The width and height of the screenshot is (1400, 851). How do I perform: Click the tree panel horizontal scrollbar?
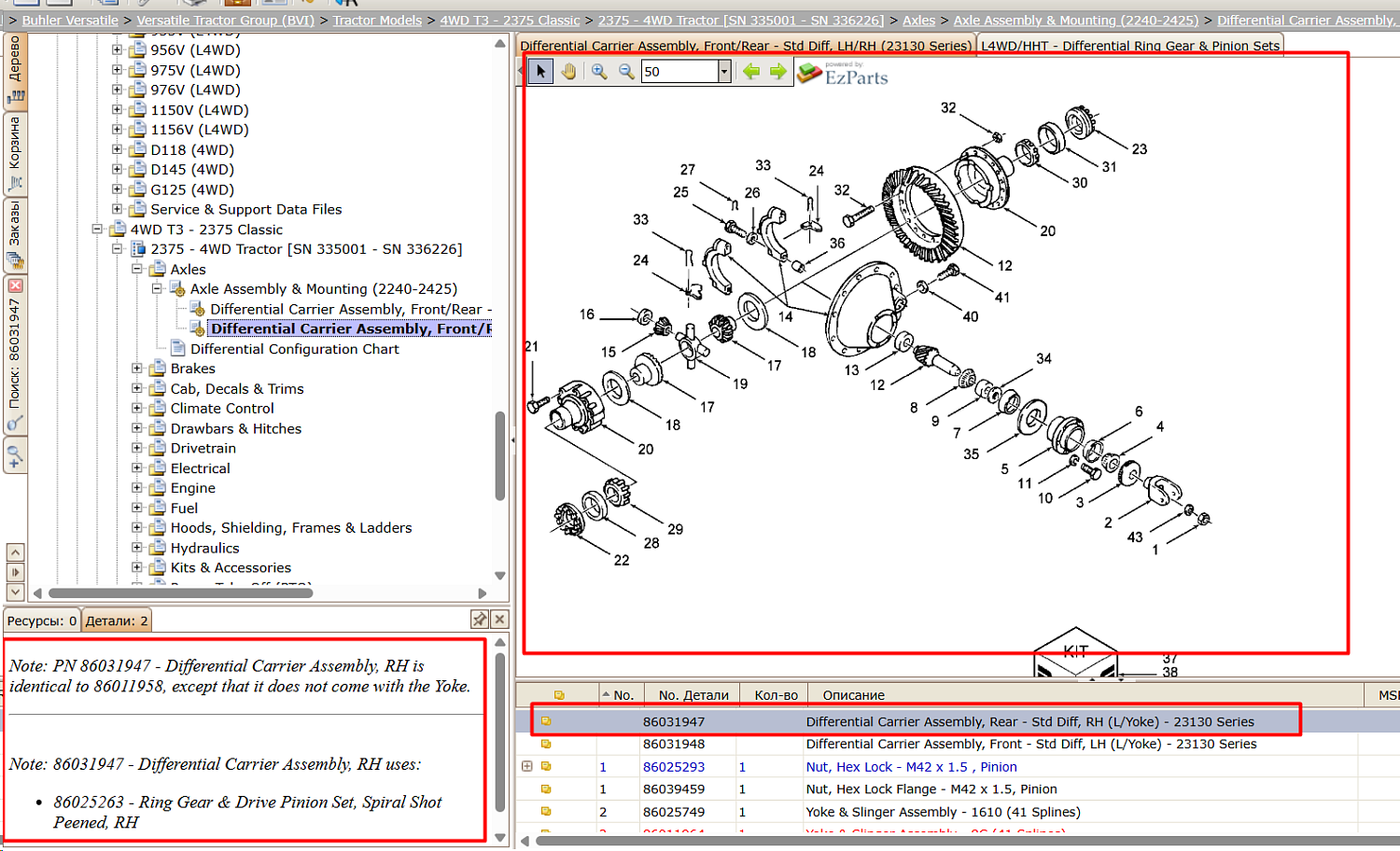180,593
